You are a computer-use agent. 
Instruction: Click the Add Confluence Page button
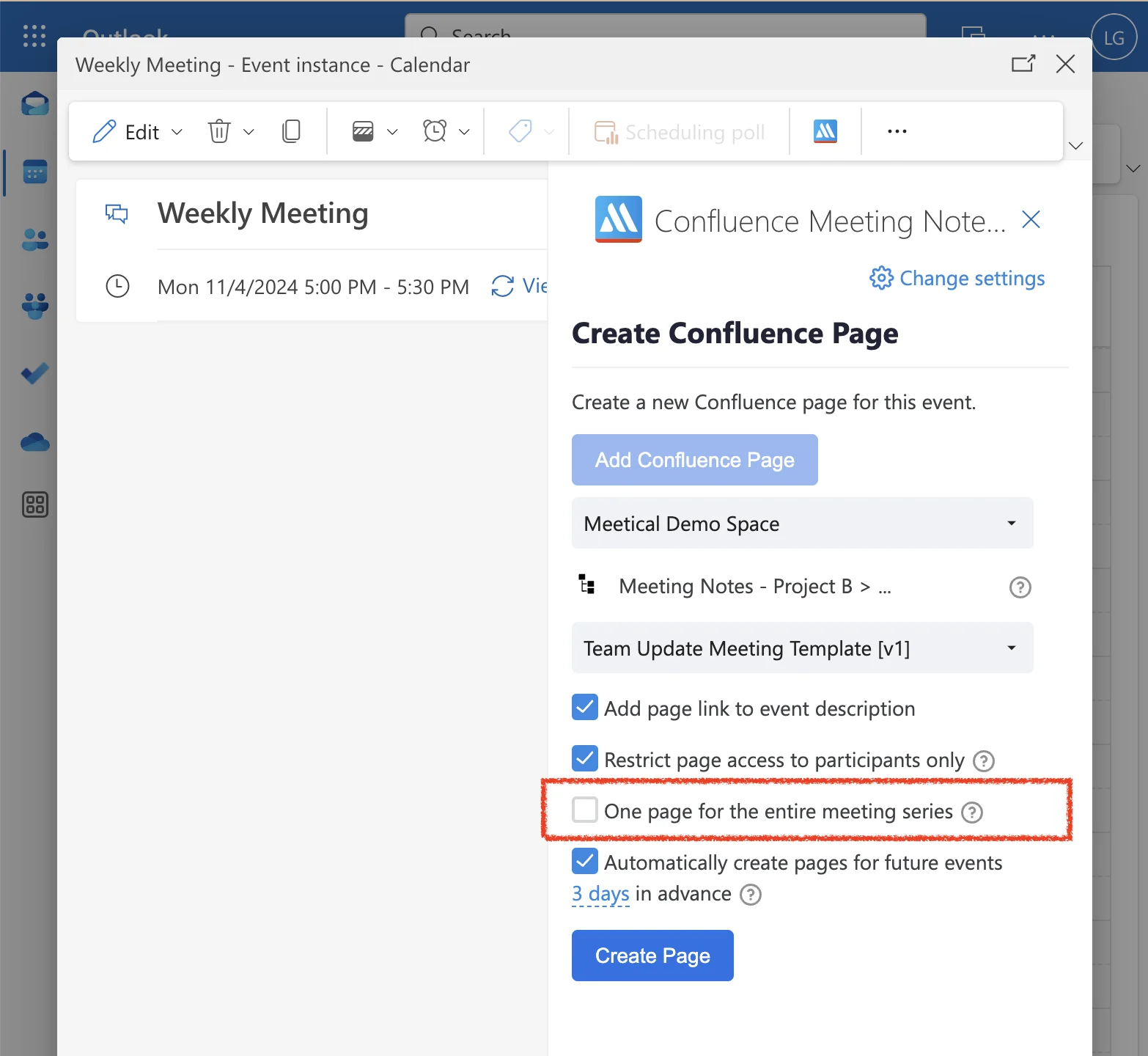694,460
